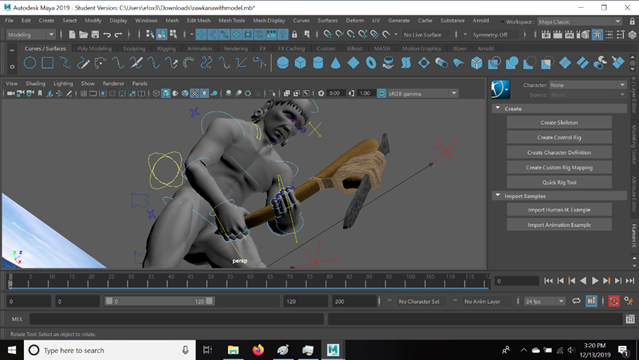
Task: Click the Play forwards button
Action: tap(595, 280)
